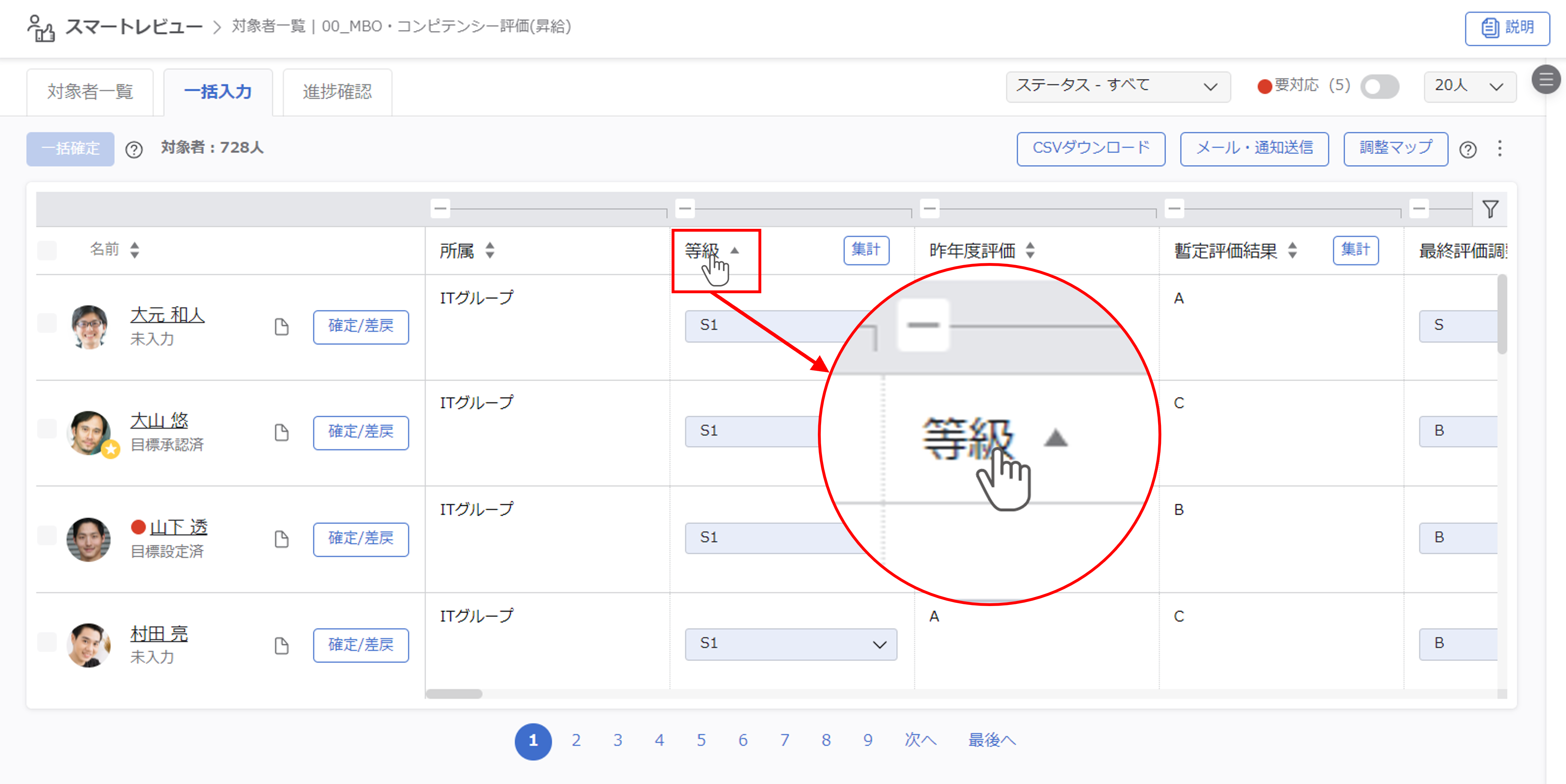Image resolution: width=1566 pixels, height=784 pixels.
Task: Expand 村田 亮 grade S1 dropdown
Action: (x=790, y=644)
